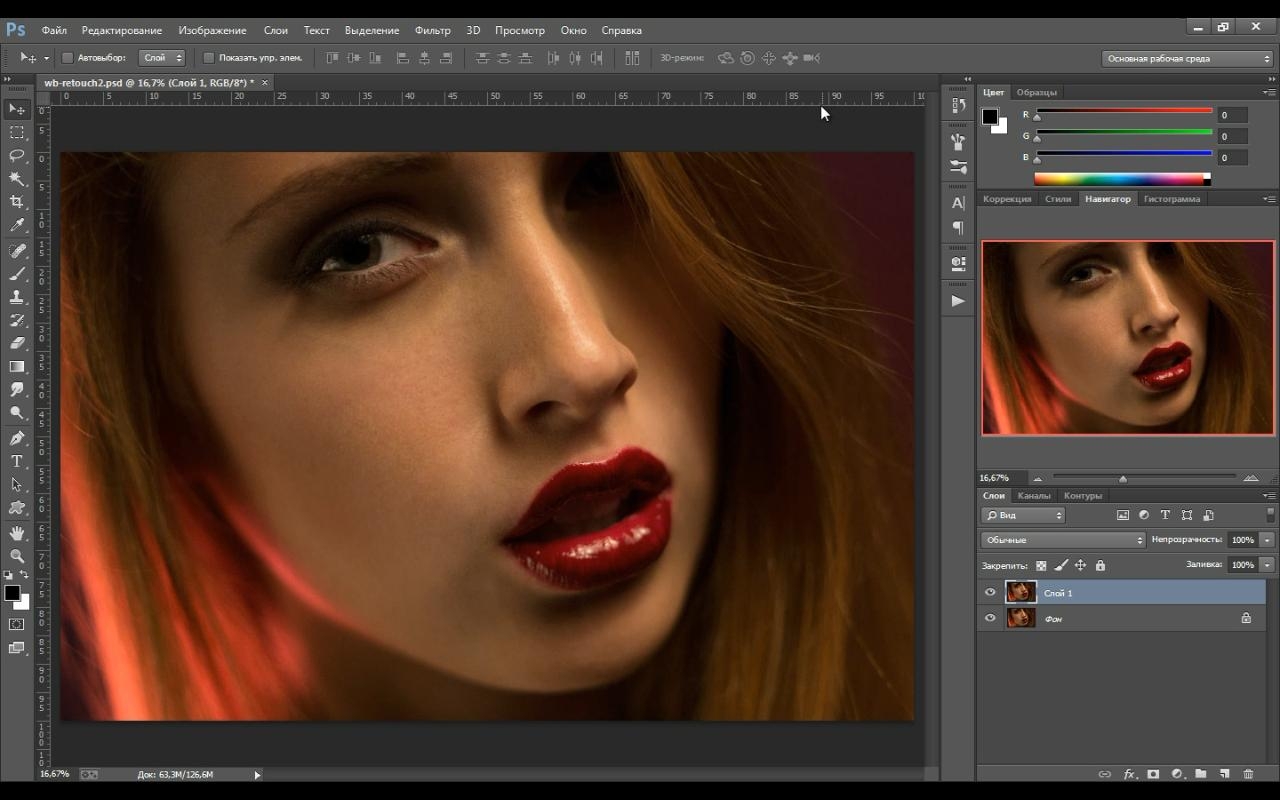Select the Hand tool
The height and width of the screenshot is (800, 1280).
coord(17,533)
